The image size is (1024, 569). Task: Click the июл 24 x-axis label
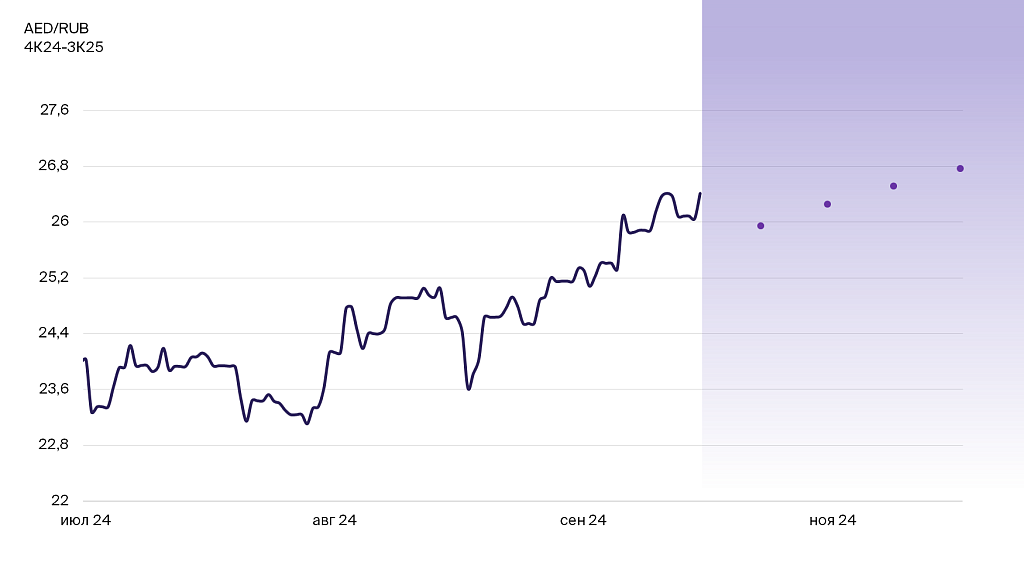pyautogui.click(x=85, y=521)
